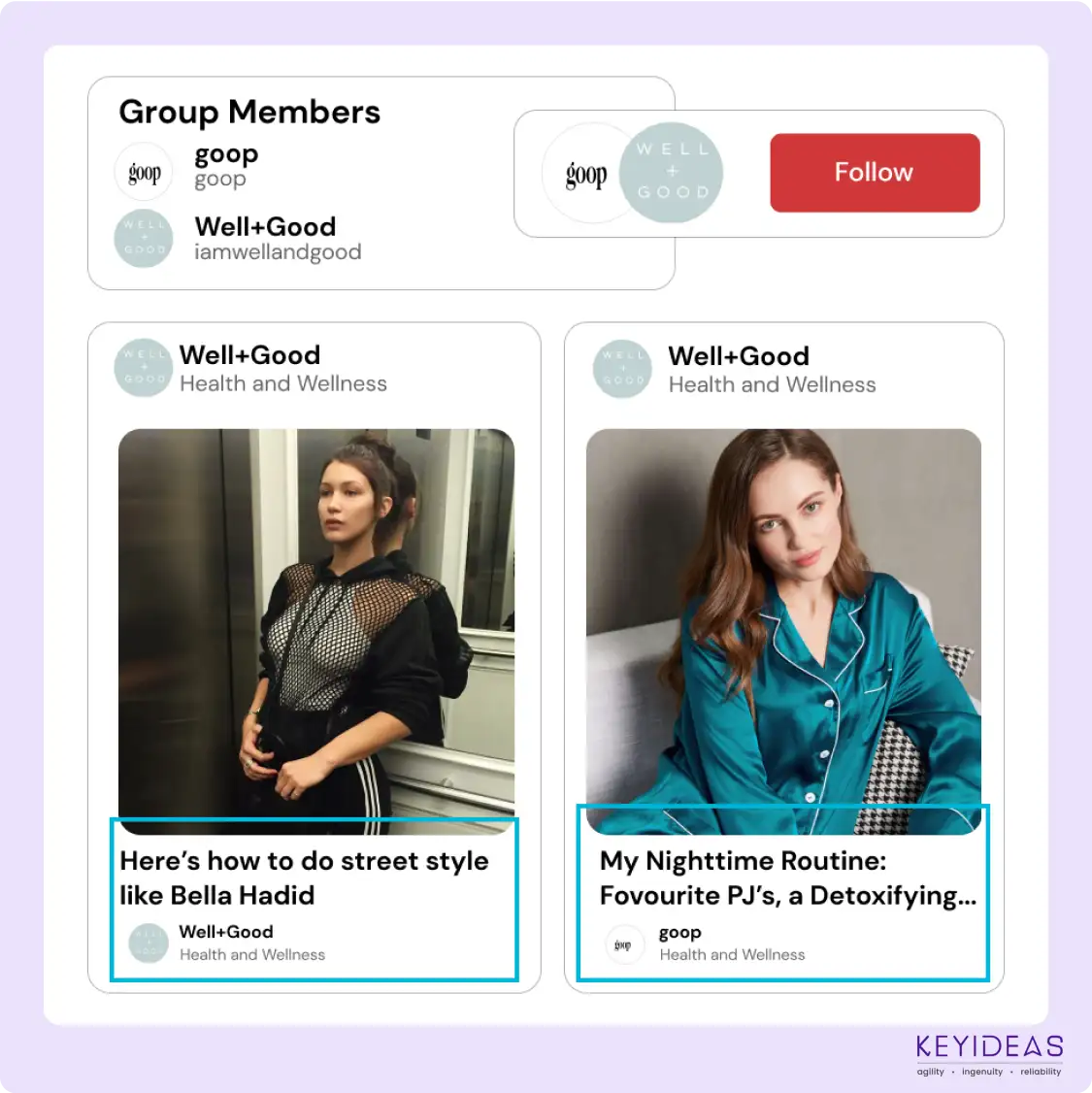Open "Here's how to do street style" title
The width and height of the screenshot is (1092, 1093).
pyautogui.click(x=304, y=878)
